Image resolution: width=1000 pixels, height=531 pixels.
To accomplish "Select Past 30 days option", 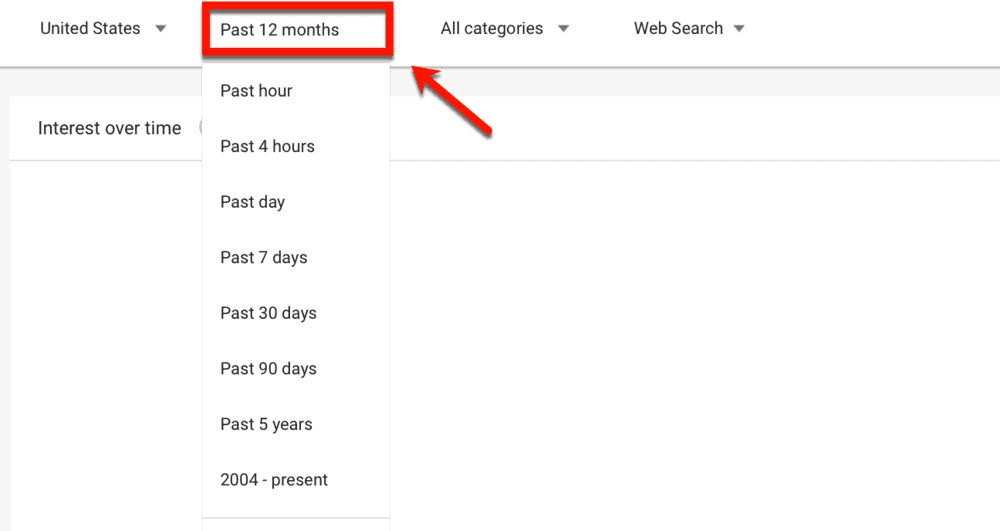I will coord(296,313).
